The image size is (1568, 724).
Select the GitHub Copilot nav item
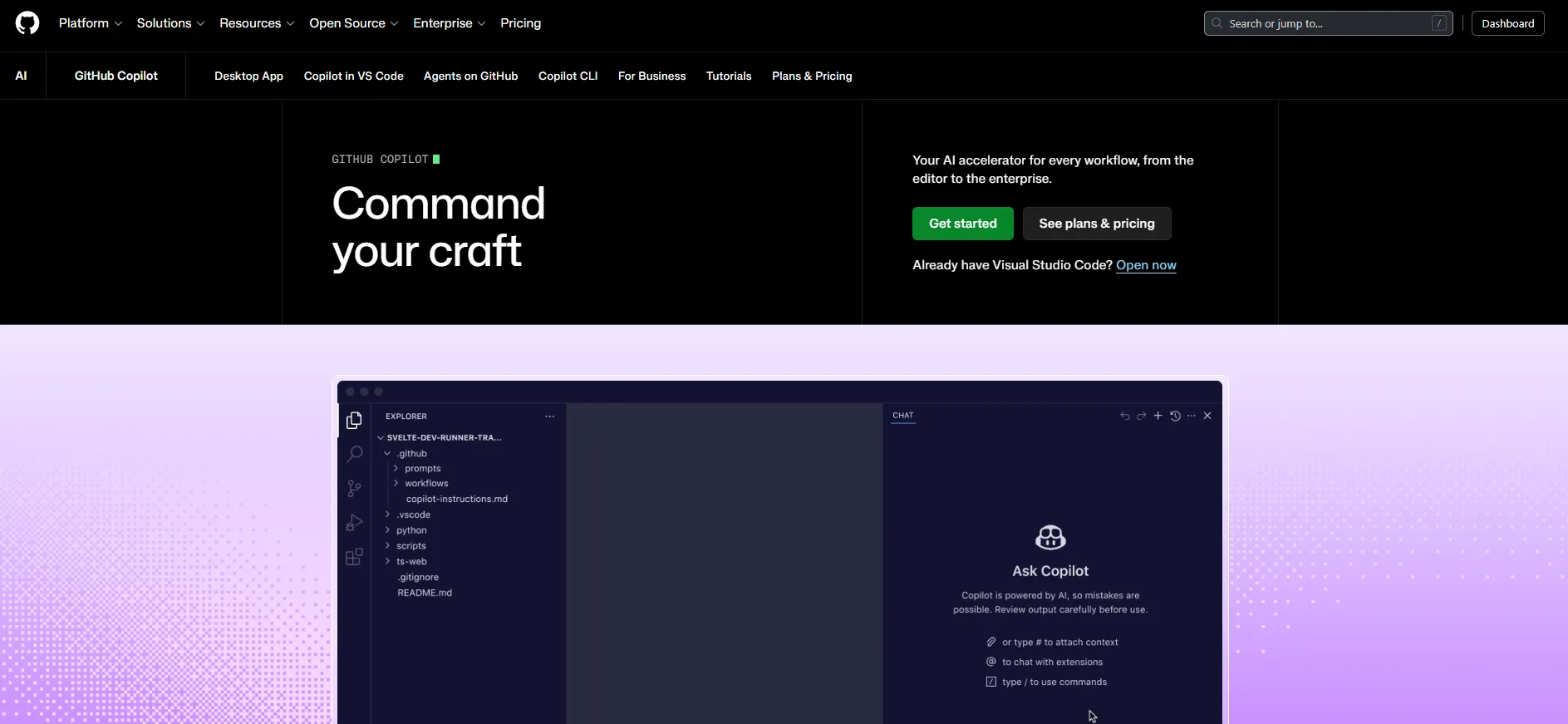(x=116, y=76)
